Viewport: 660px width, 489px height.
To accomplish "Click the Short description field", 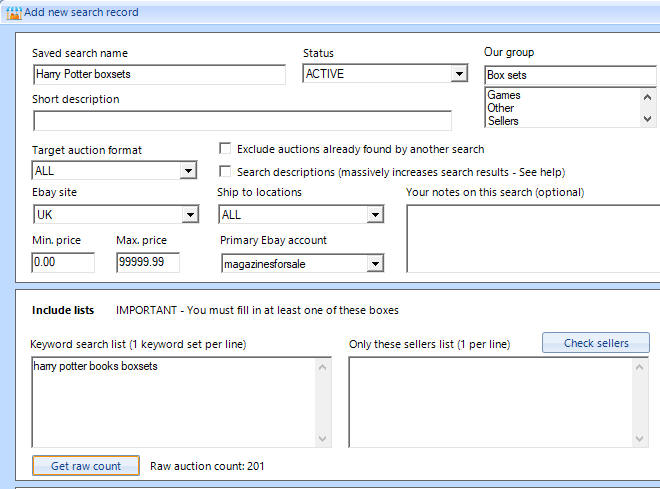I will click(242, 121).
